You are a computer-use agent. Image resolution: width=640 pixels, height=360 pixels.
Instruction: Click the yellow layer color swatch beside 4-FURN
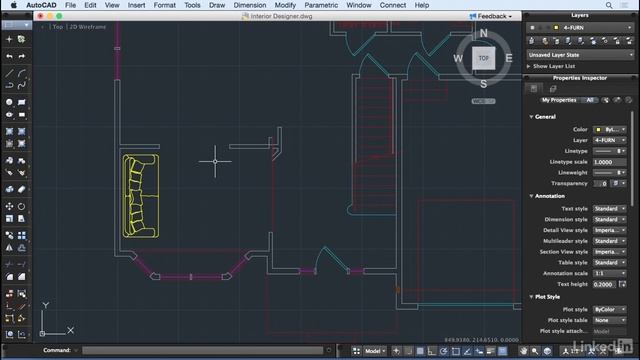(556, 28)
